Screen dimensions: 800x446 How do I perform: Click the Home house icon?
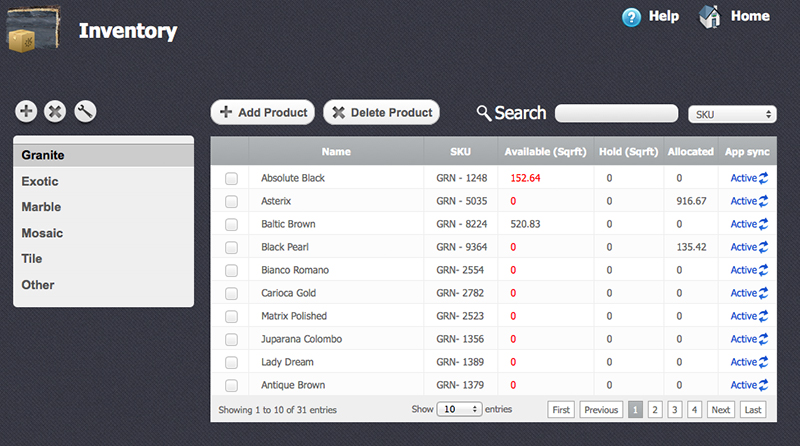coord(710,17)
